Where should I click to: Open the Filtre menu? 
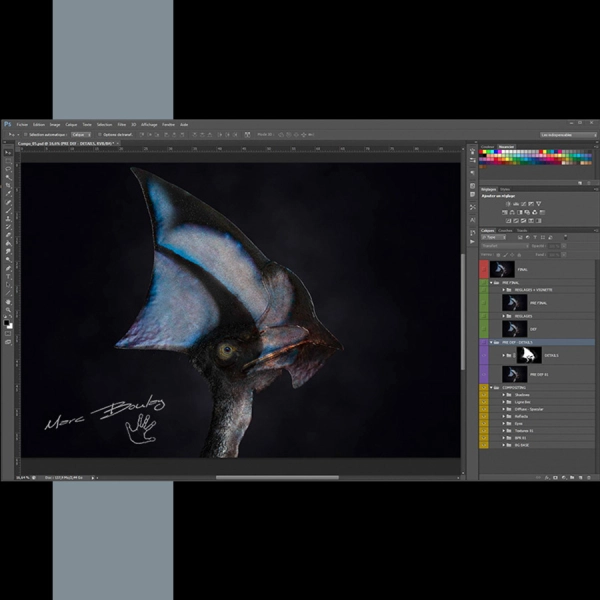coord(122,125)
